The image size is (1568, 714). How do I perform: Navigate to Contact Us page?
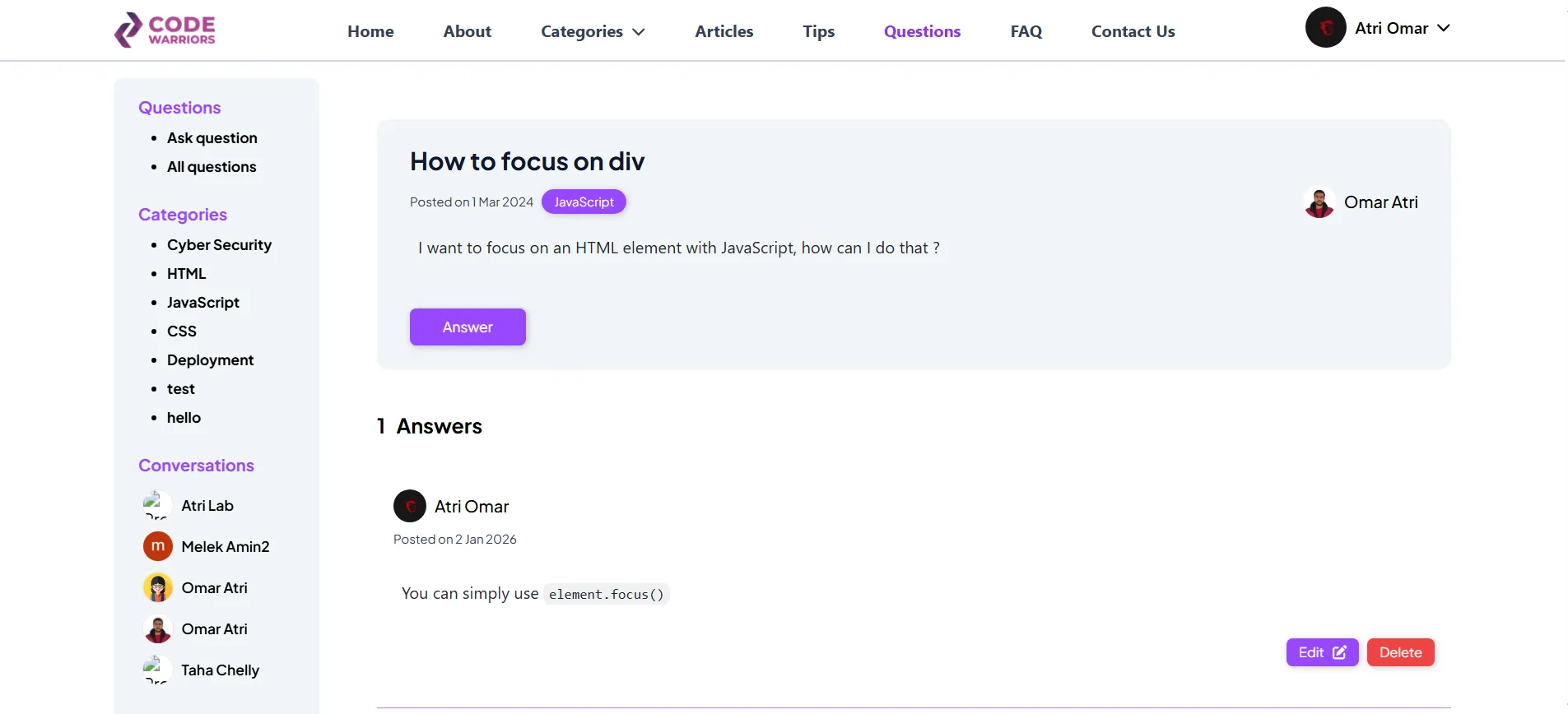tap(1133, 31)
